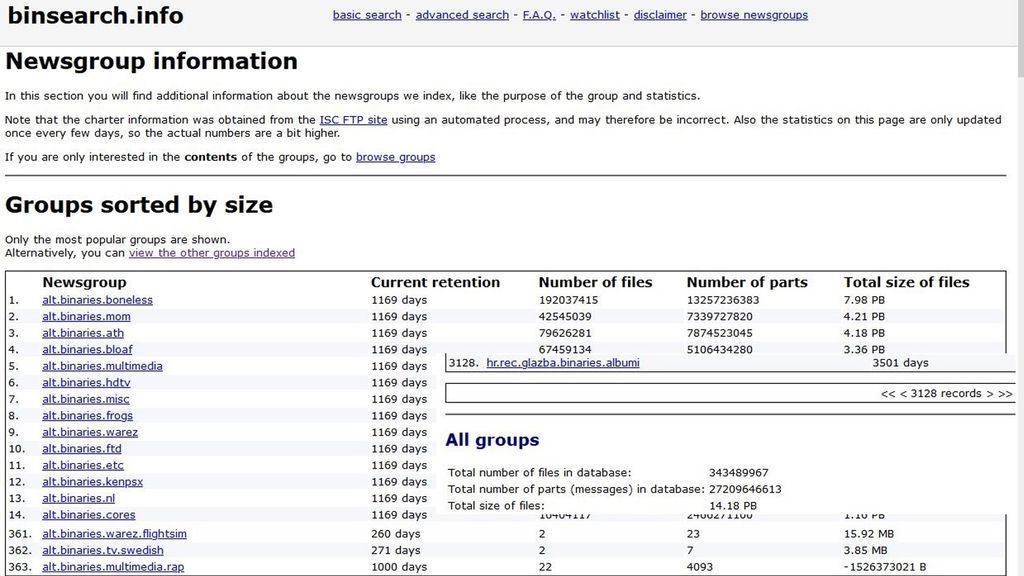
Task: Go to the next records page
Action: [x=991, y=393]
